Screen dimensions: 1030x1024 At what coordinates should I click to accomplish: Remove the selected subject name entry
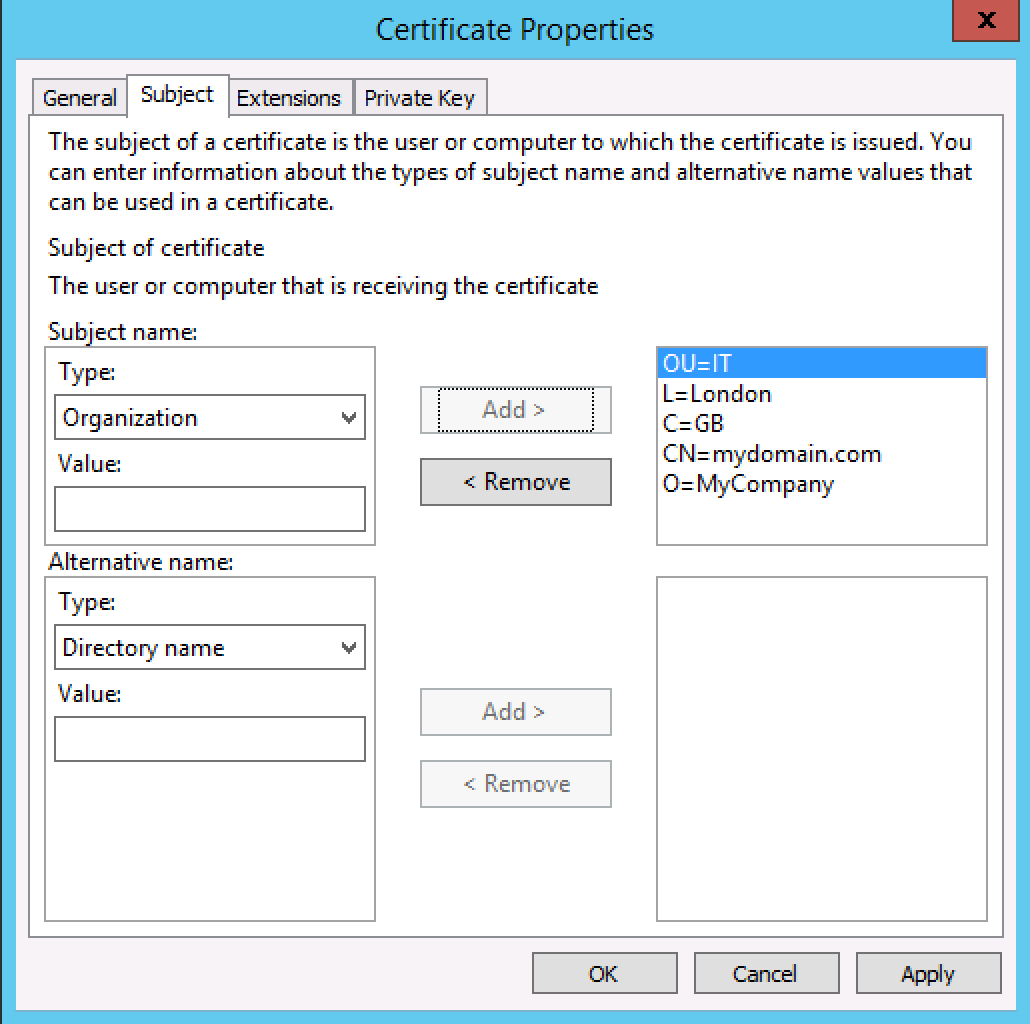coord(516,482)
